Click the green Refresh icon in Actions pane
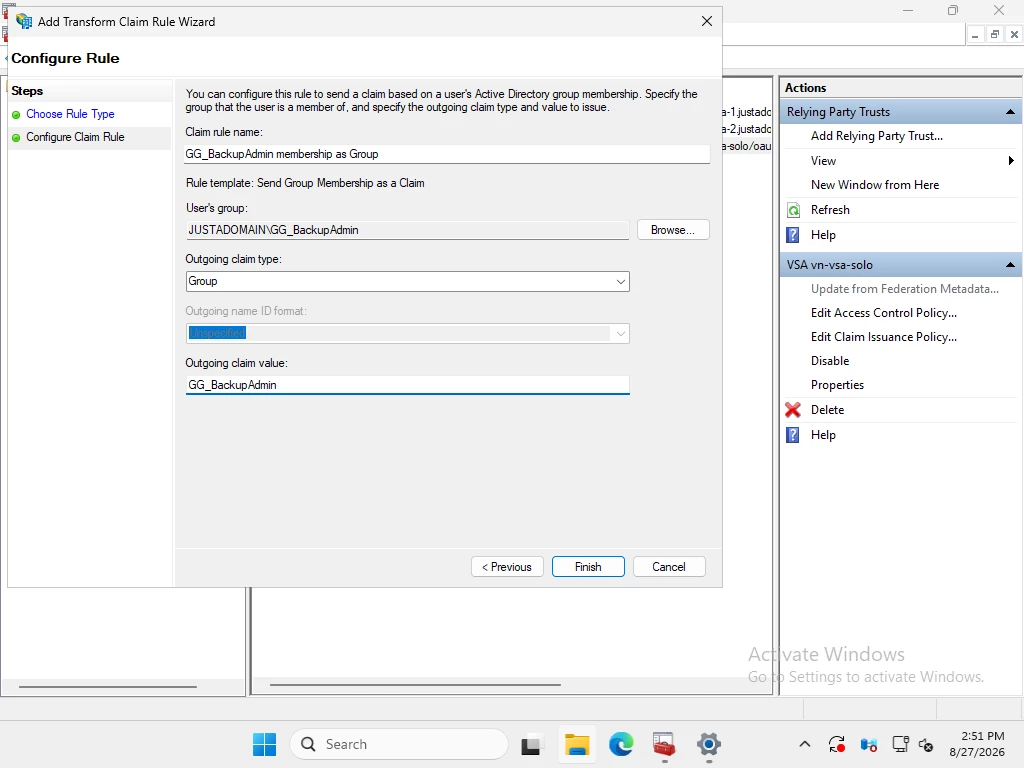1024x768 pixels. tap(793, 210)
